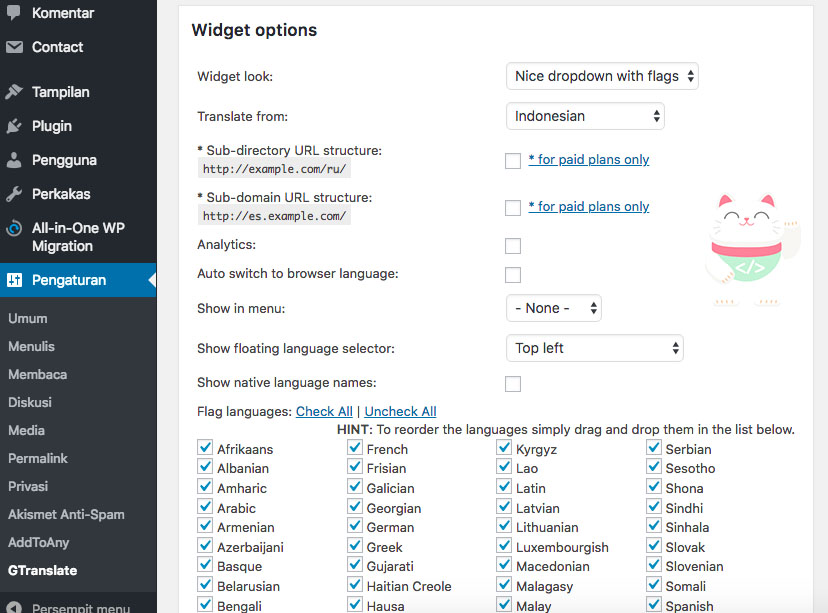Open the floating language selector dropdown
828x613 pixels.
(x=595, y=348)
